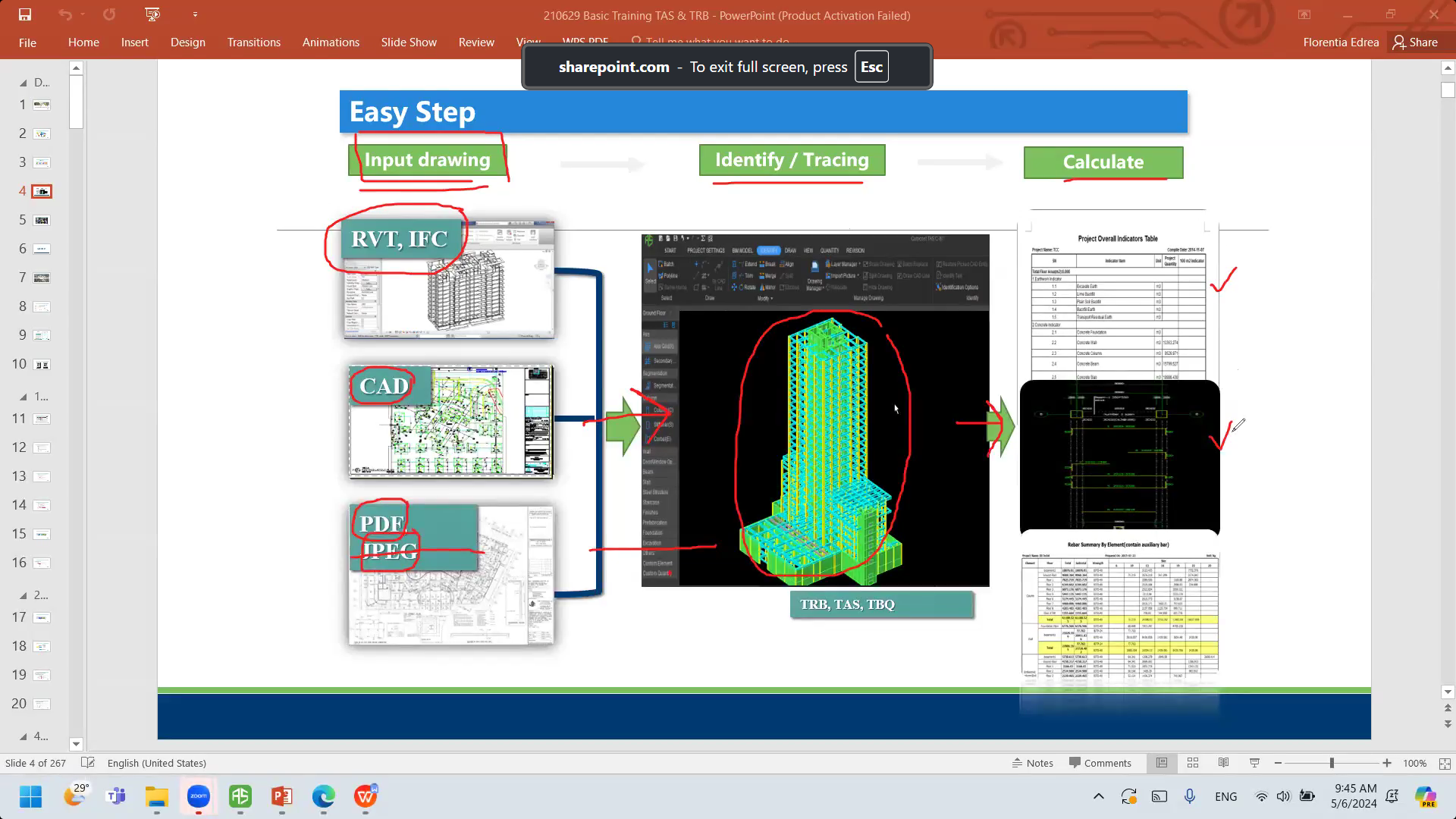The image size is (1456, 819).
Task: Open Customize Quick Access Toolbar dropdown
Action: (x=195, y=15)
